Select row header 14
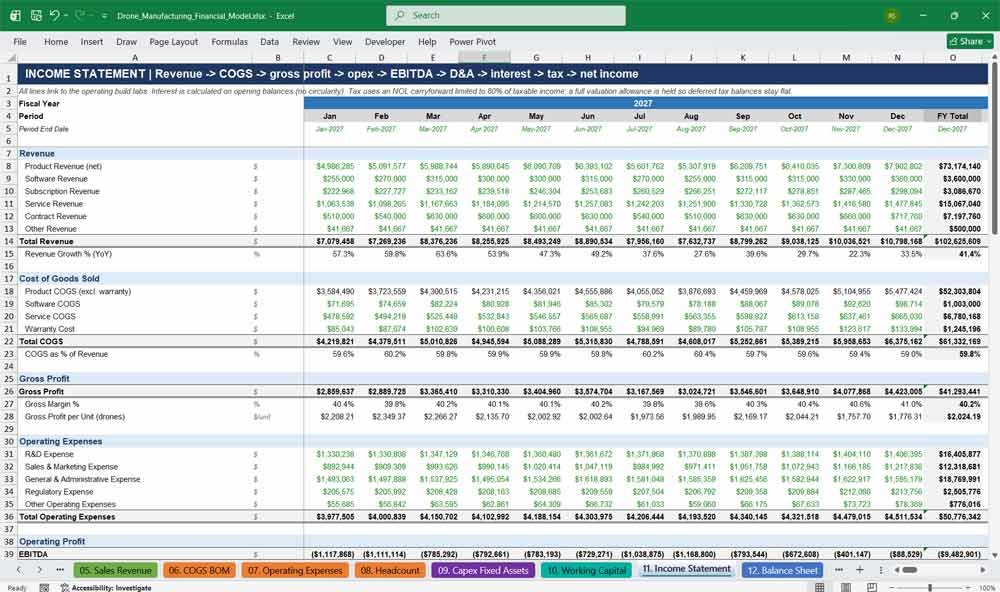 8,241
